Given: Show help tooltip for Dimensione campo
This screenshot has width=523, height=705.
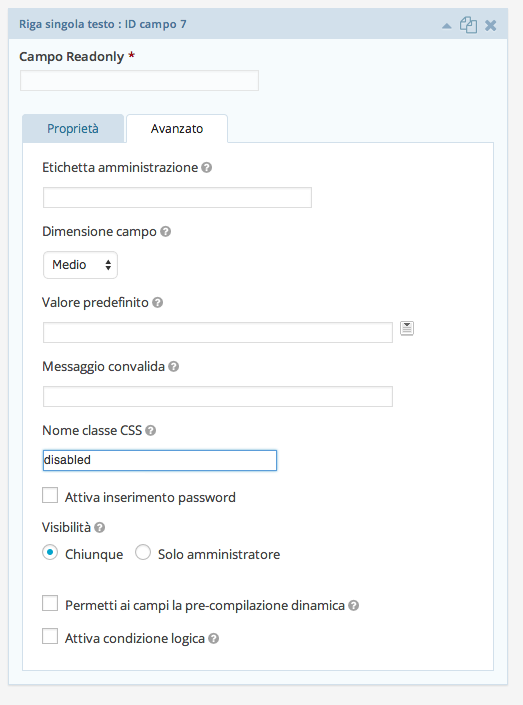Looking at the screenshot, I should pos(165,232).
